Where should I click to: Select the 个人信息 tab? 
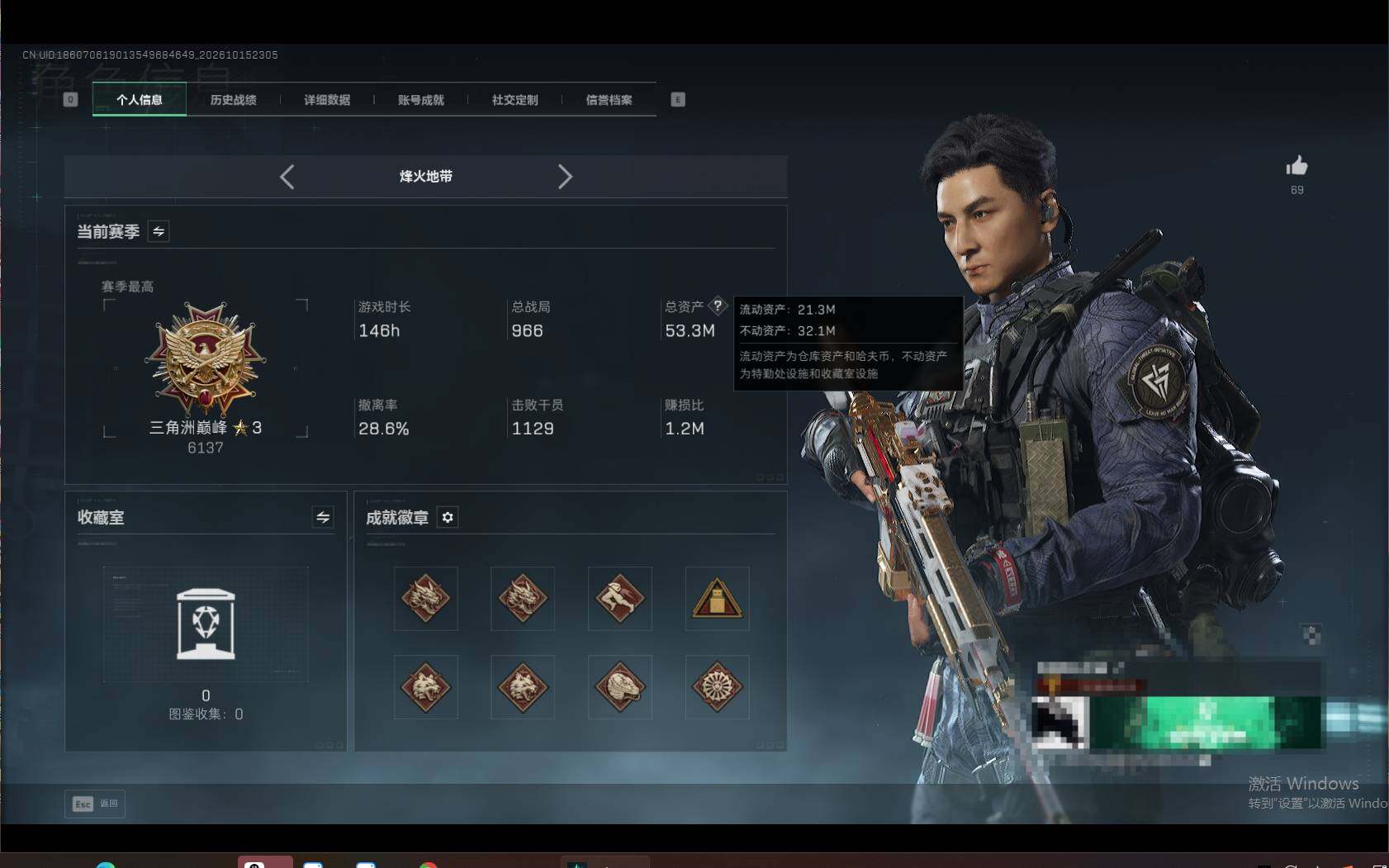point(140,100)
